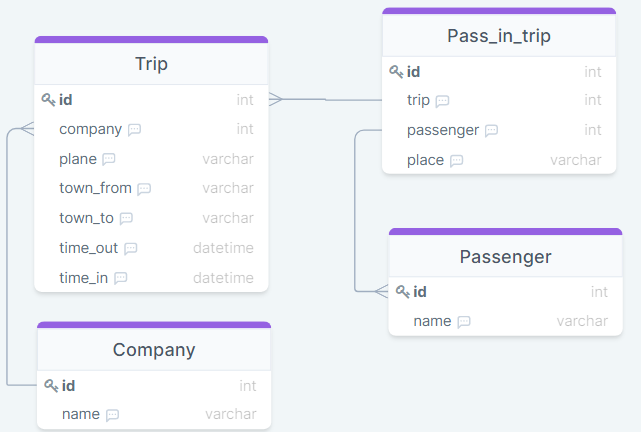Click the key icon in Passenger table
The height and width of the screenshot is (432, 641).
(402, 292)
